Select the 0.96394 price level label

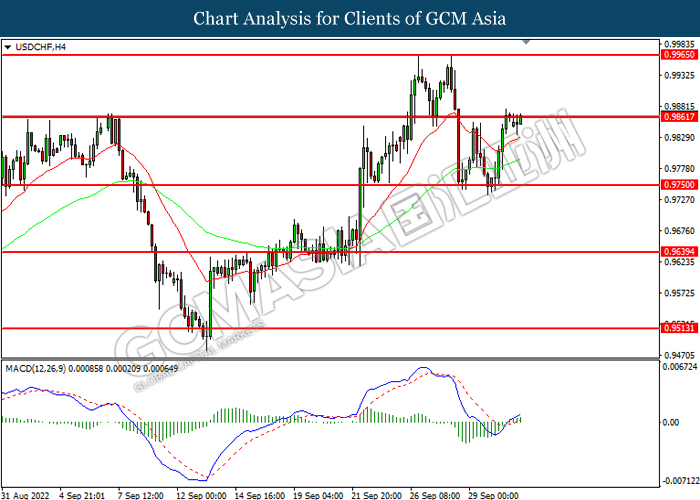(x=679, y=252)
